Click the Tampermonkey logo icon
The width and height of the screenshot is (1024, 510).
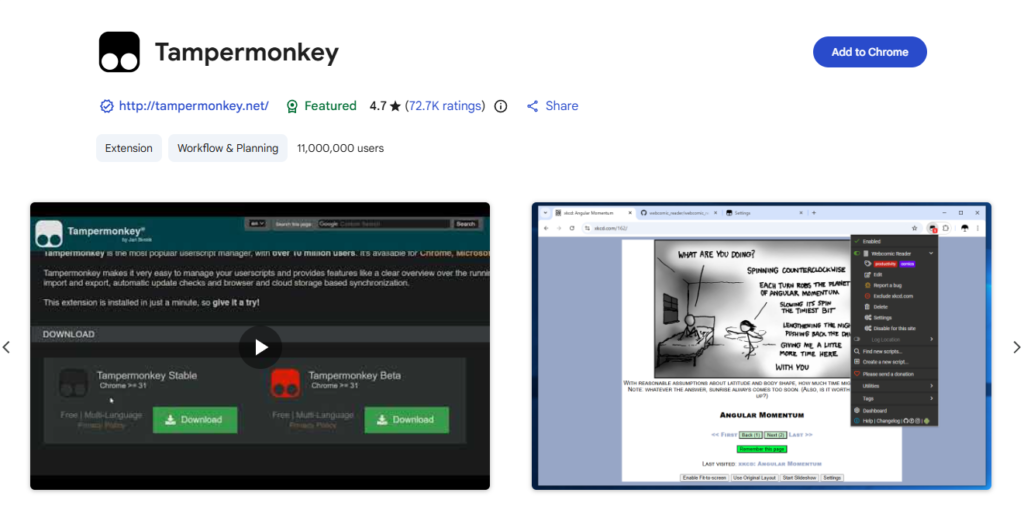(x=120, y=52)
